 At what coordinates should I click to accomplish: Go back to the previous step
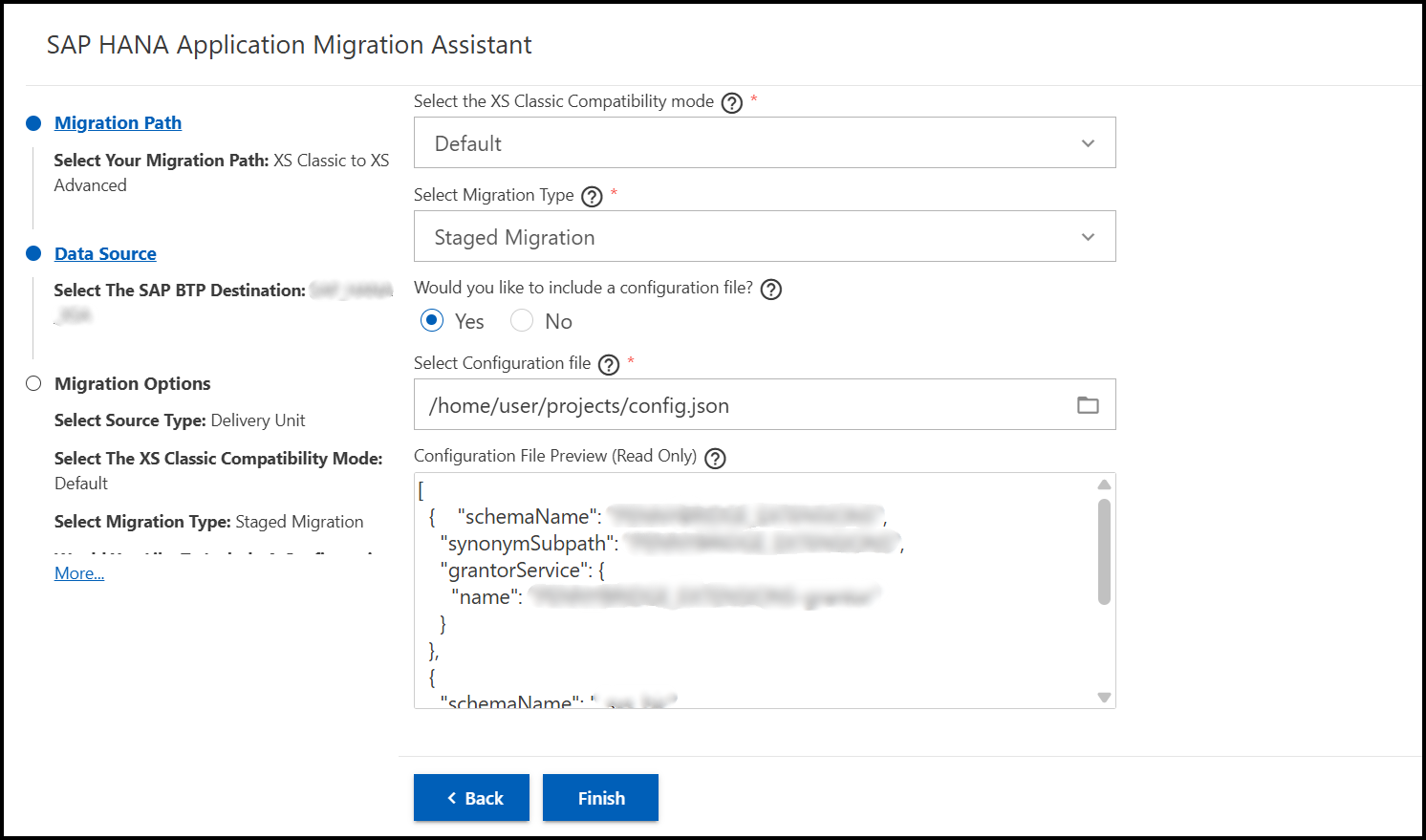point(471,798)
